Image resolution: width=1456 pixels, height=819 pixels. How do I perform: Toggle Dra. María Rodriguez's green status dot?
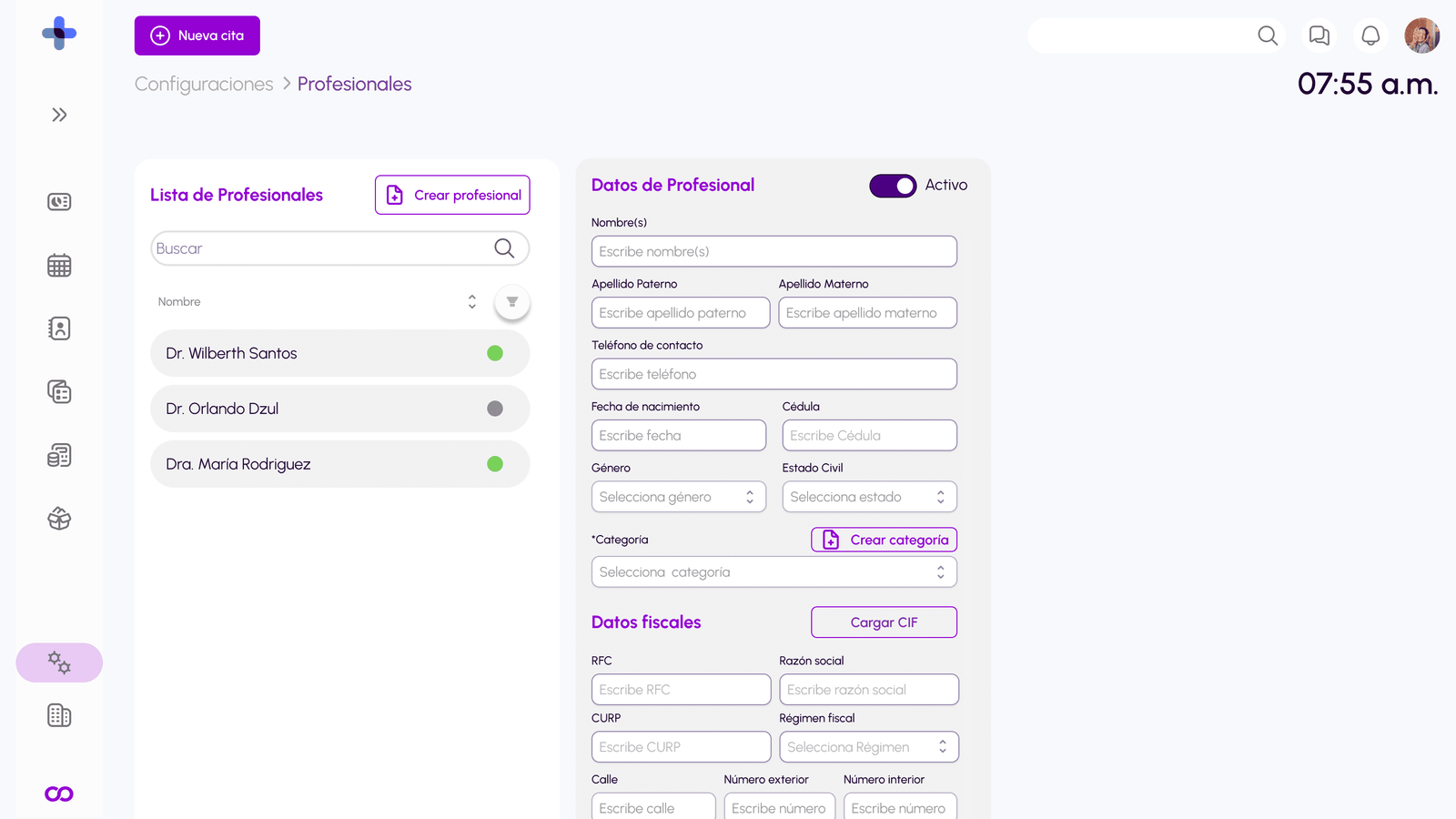[495, 464]
